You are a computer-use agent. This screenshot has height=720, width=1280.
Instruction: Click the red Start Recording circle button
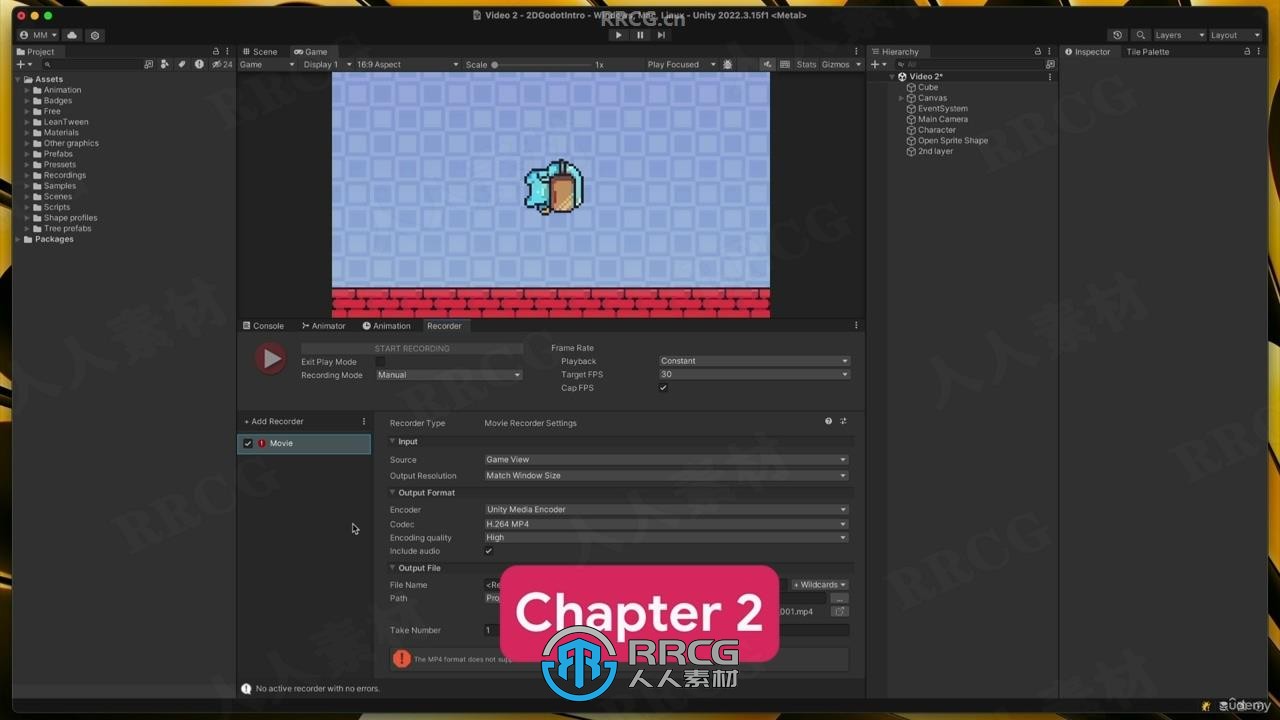coord(269,359)
